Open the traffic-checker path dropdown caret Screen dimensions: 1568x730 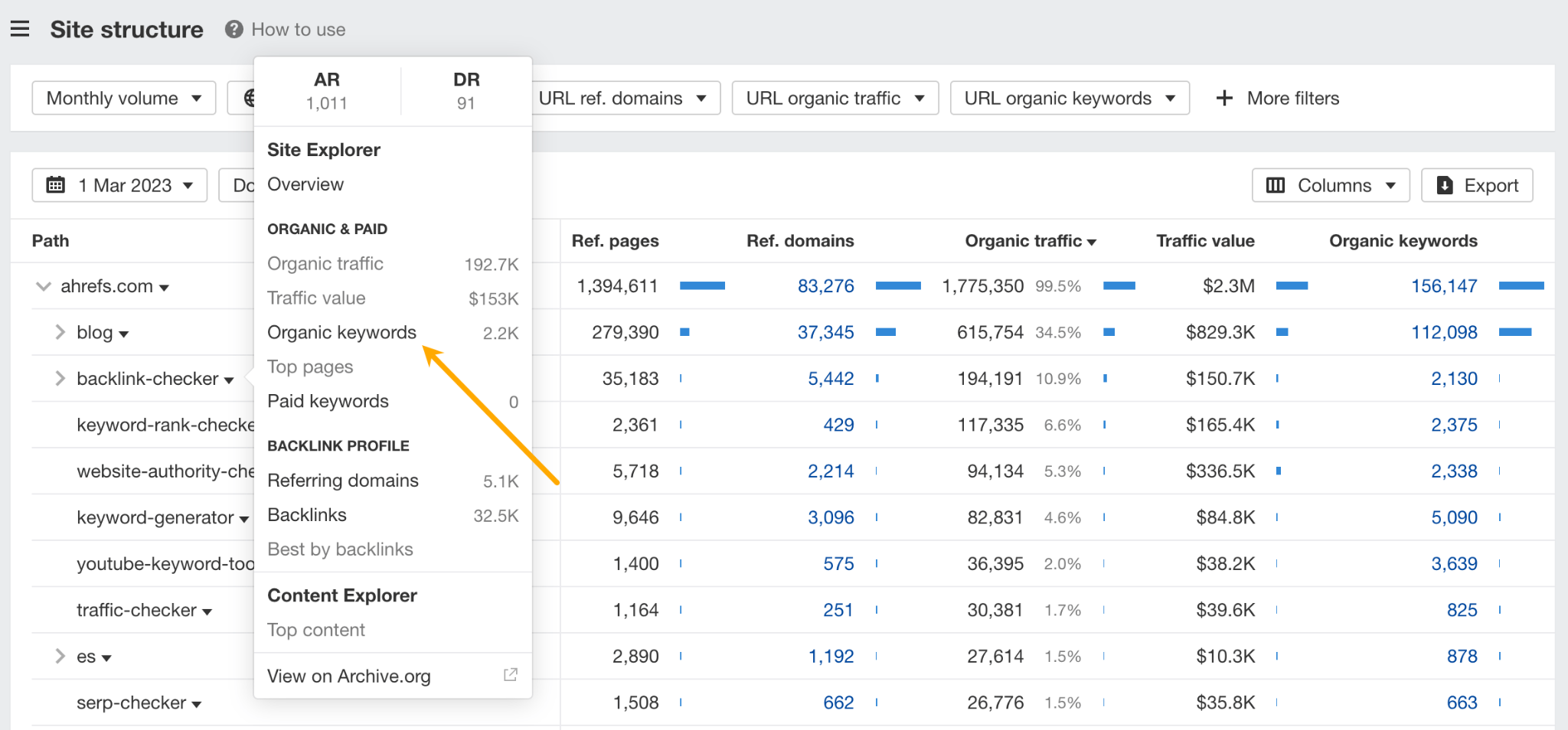pos(207,612)
